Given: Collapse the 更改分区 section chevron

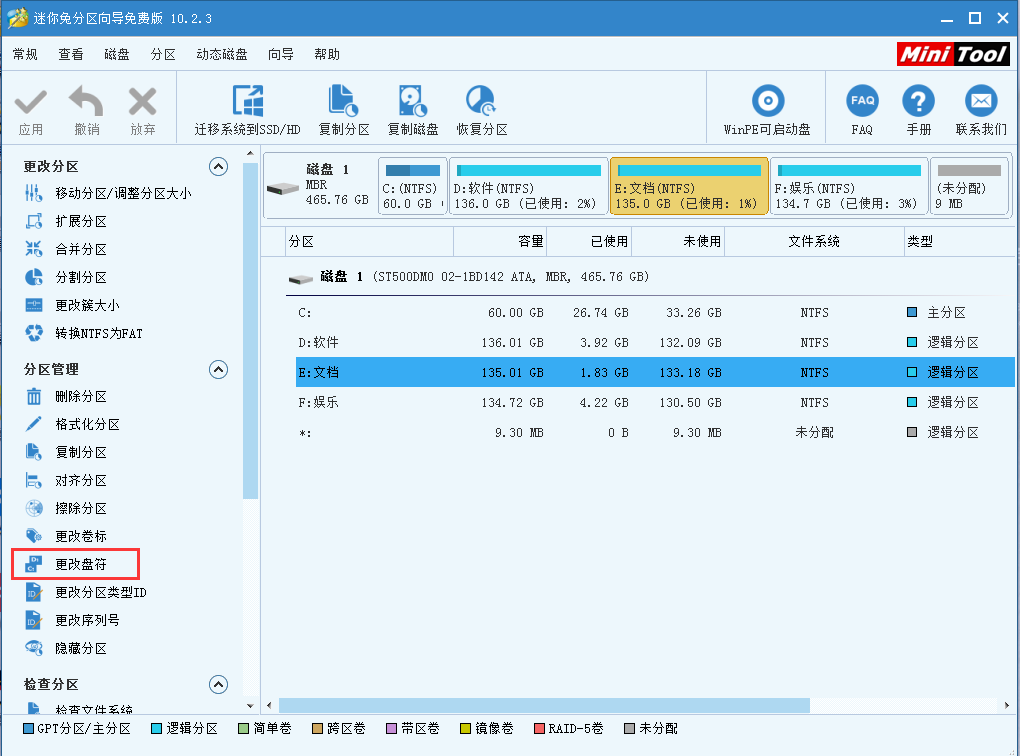Looking at the screenshot, I should click(x=219, y=167).
